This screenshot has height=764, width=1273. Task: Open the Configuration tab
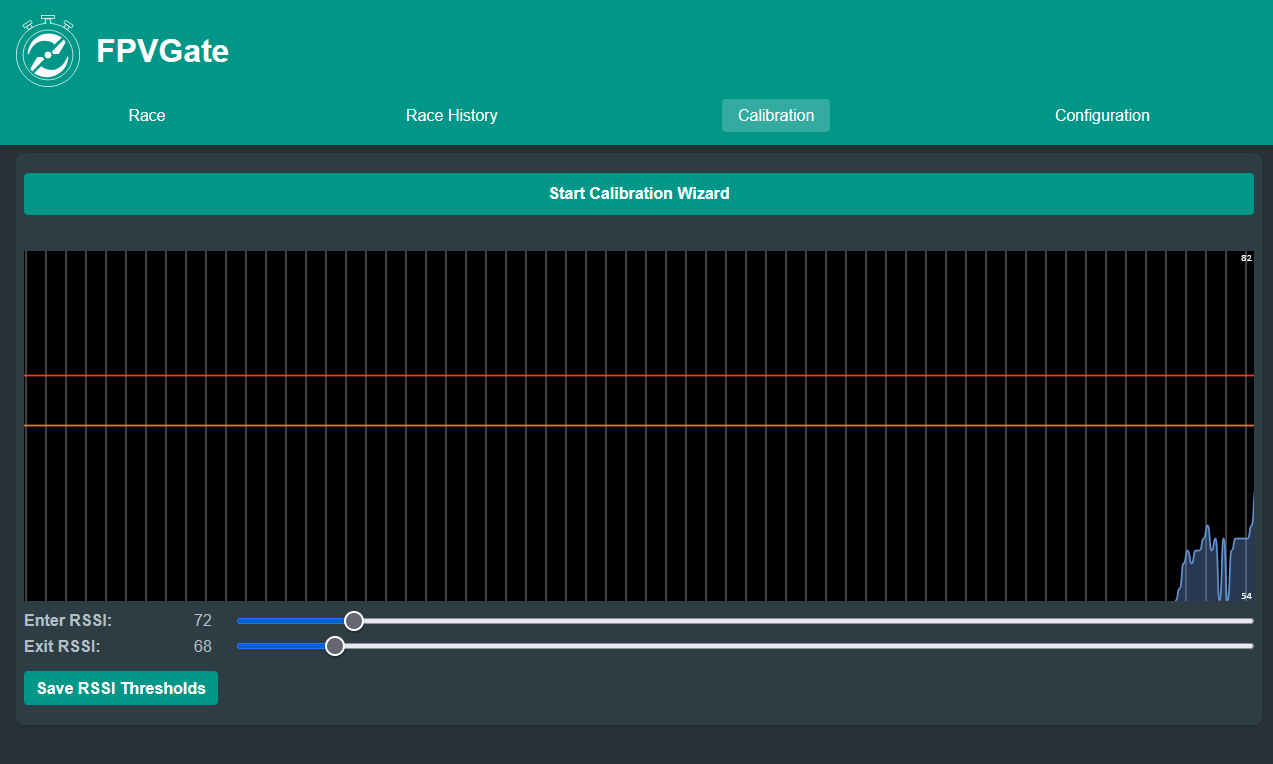1102,115
